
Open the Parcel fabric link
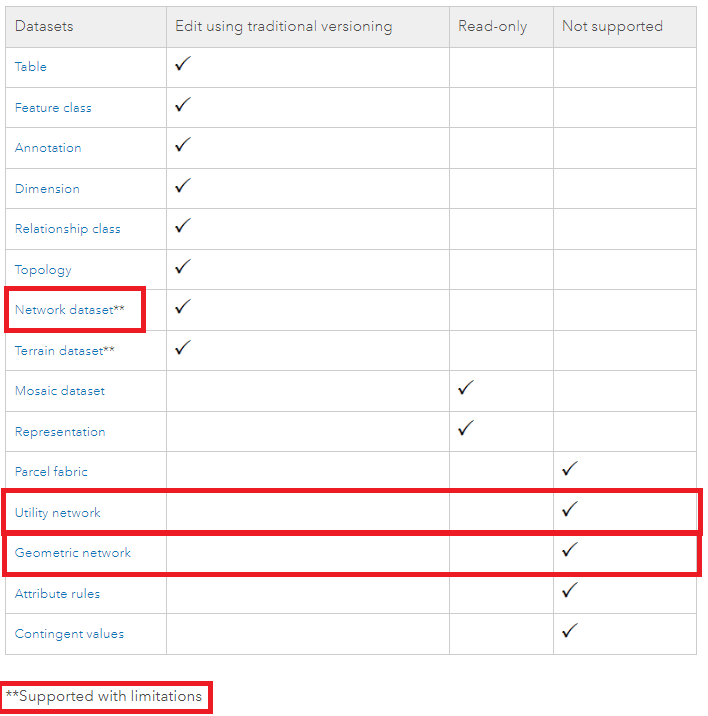tap(52, 472)
